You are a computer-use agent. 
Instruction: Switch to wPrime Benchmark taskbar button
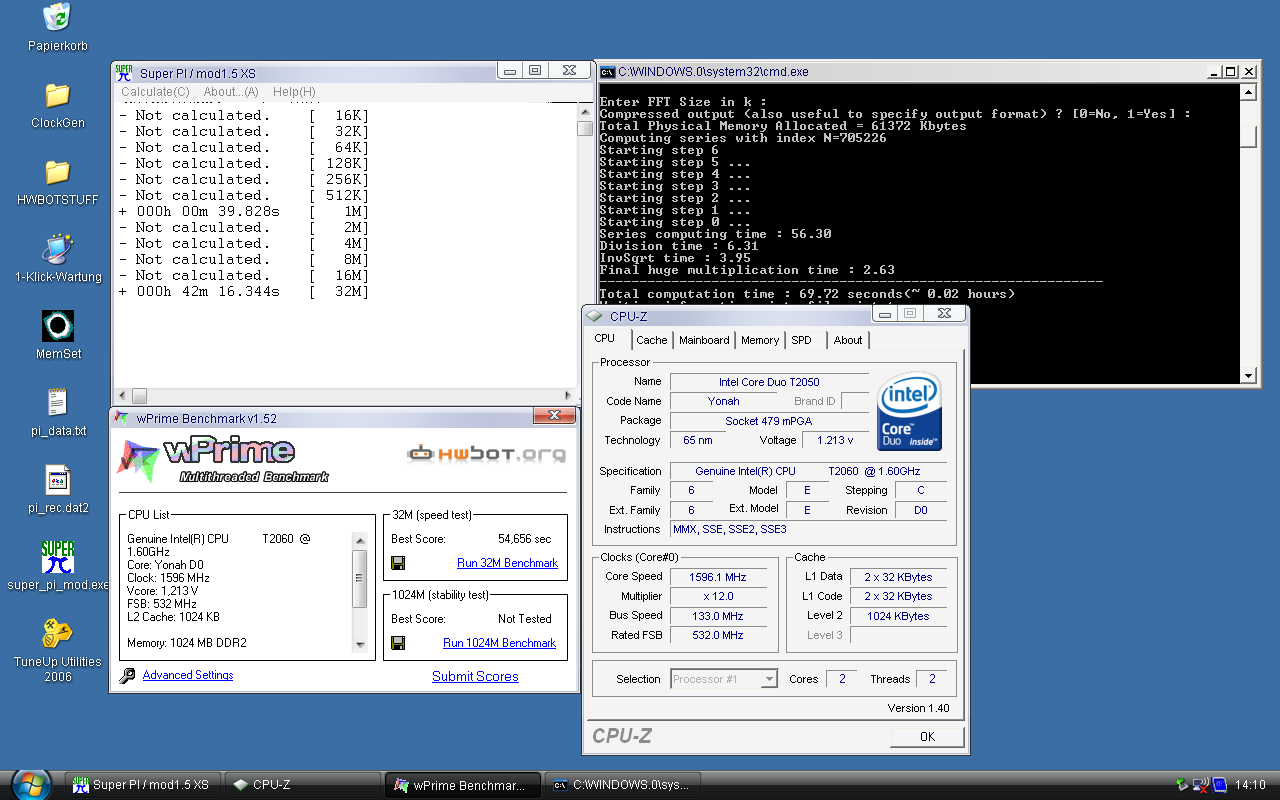(x=462, y=785)
